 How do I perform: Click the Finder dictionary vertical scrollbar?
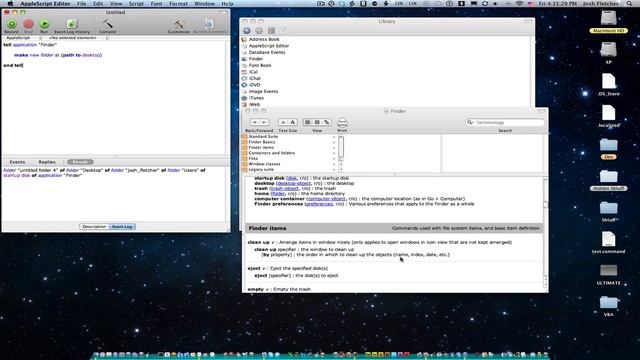(545, 233)
